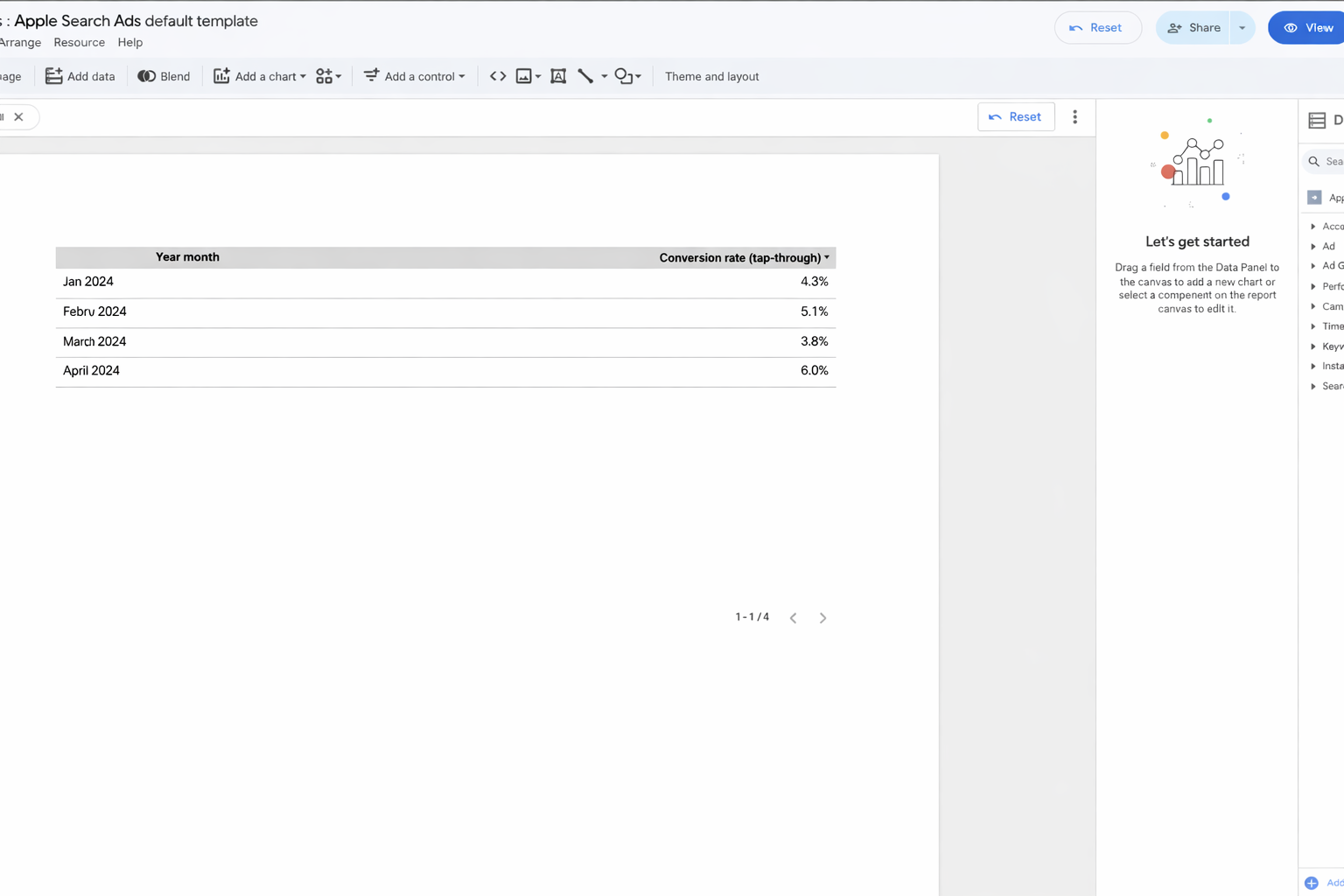
Task: Click the Year month column header
Action: click(x=187, y=257)
